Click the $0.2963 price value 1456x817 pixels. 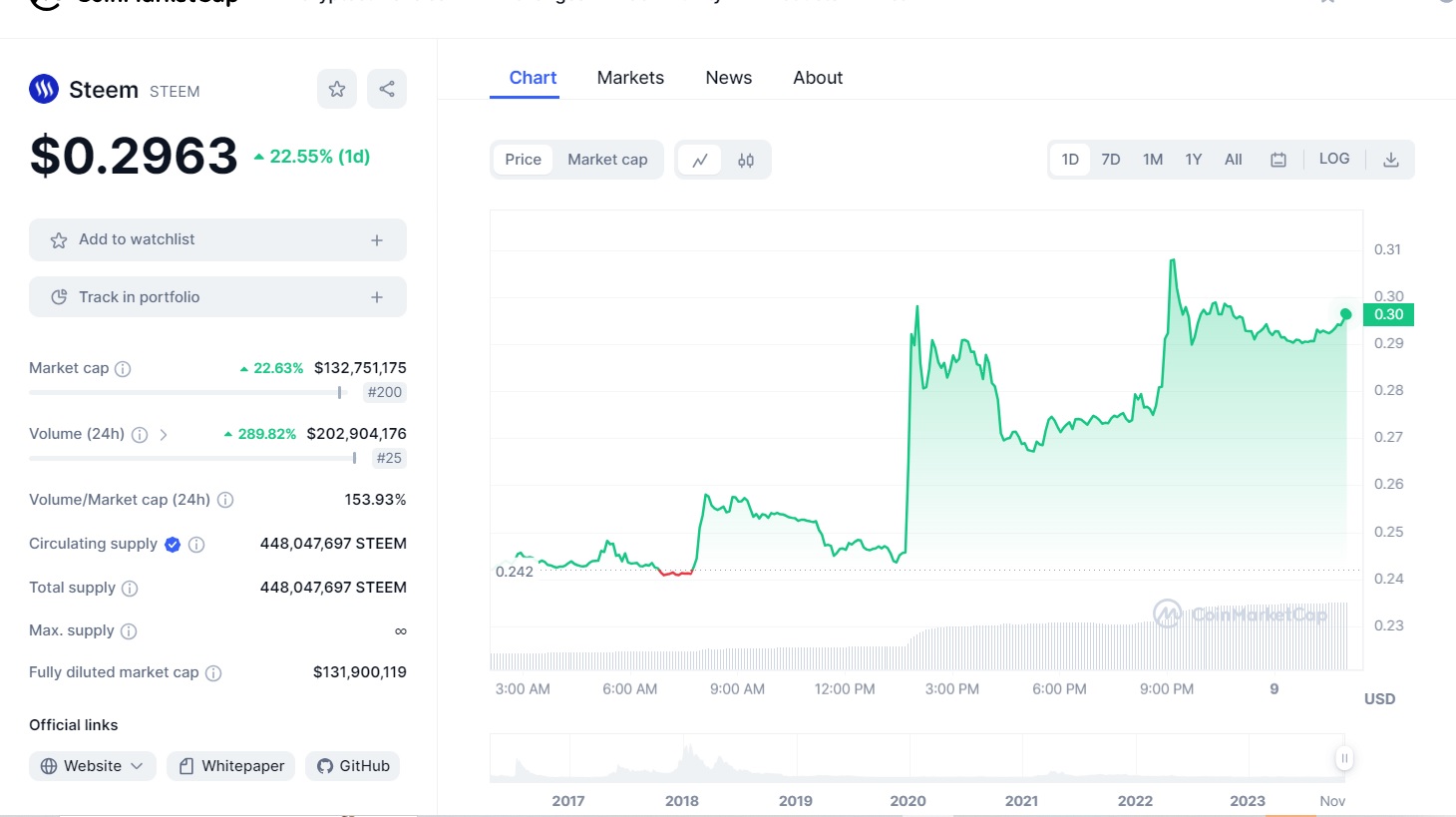click(x=134, y=157)
